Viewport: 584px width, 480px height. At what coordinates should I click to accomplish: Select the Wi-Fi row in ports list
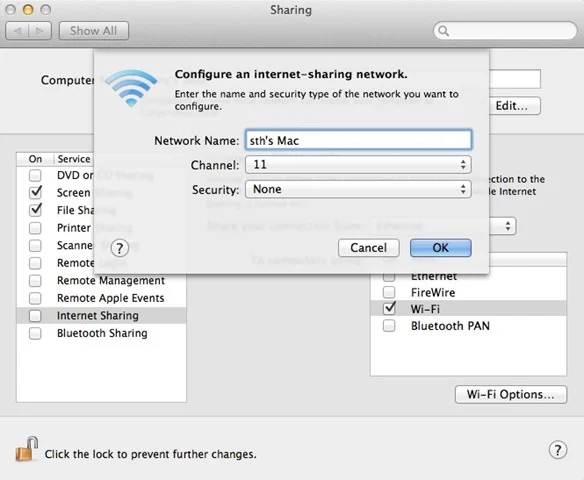pos(469,308)
